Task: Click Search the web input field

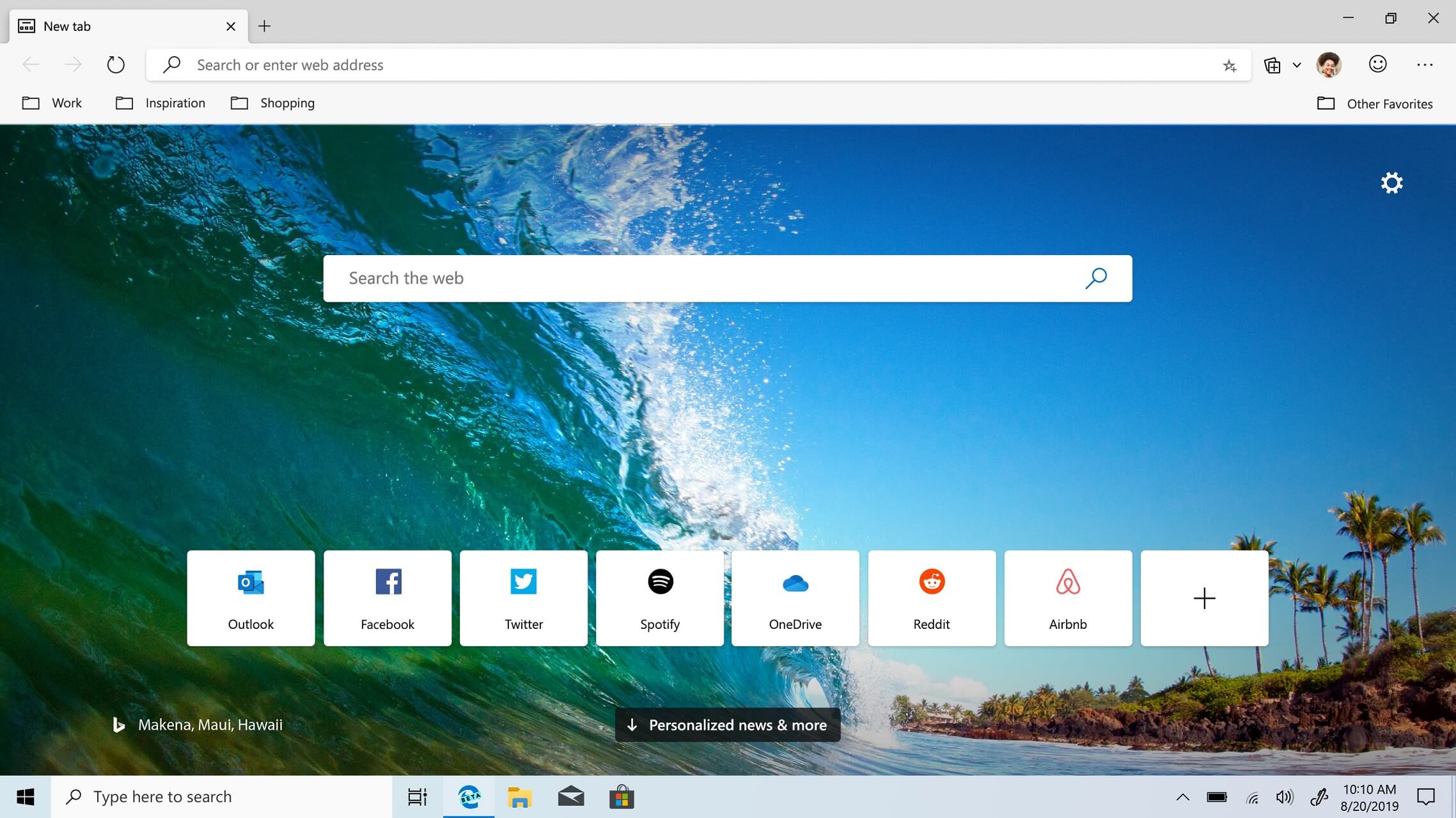Action: click(728, 278)
